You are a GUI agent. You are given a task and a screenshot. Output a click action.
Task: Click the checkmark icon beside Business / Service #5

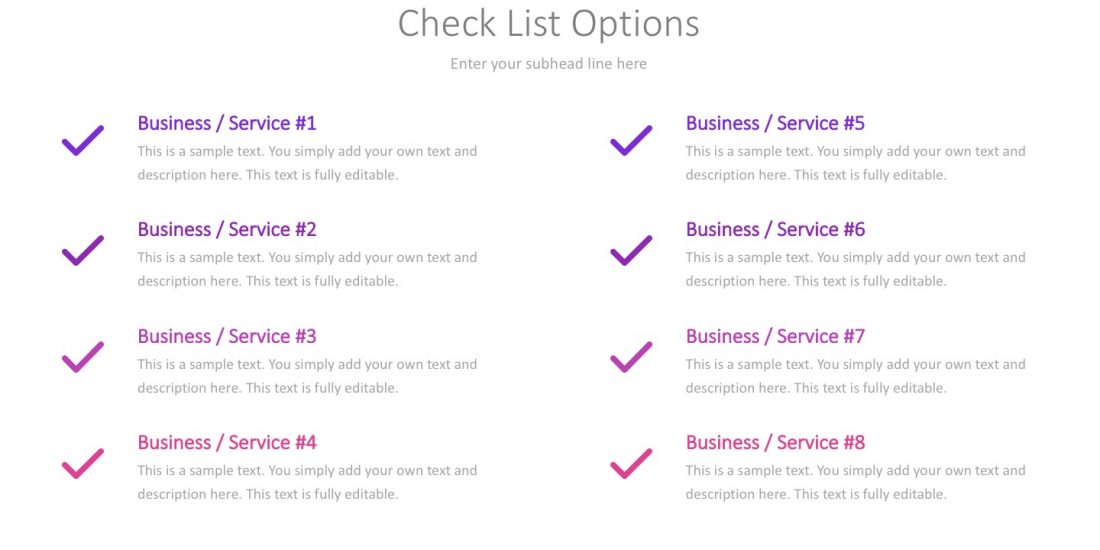tap(631, 140)
